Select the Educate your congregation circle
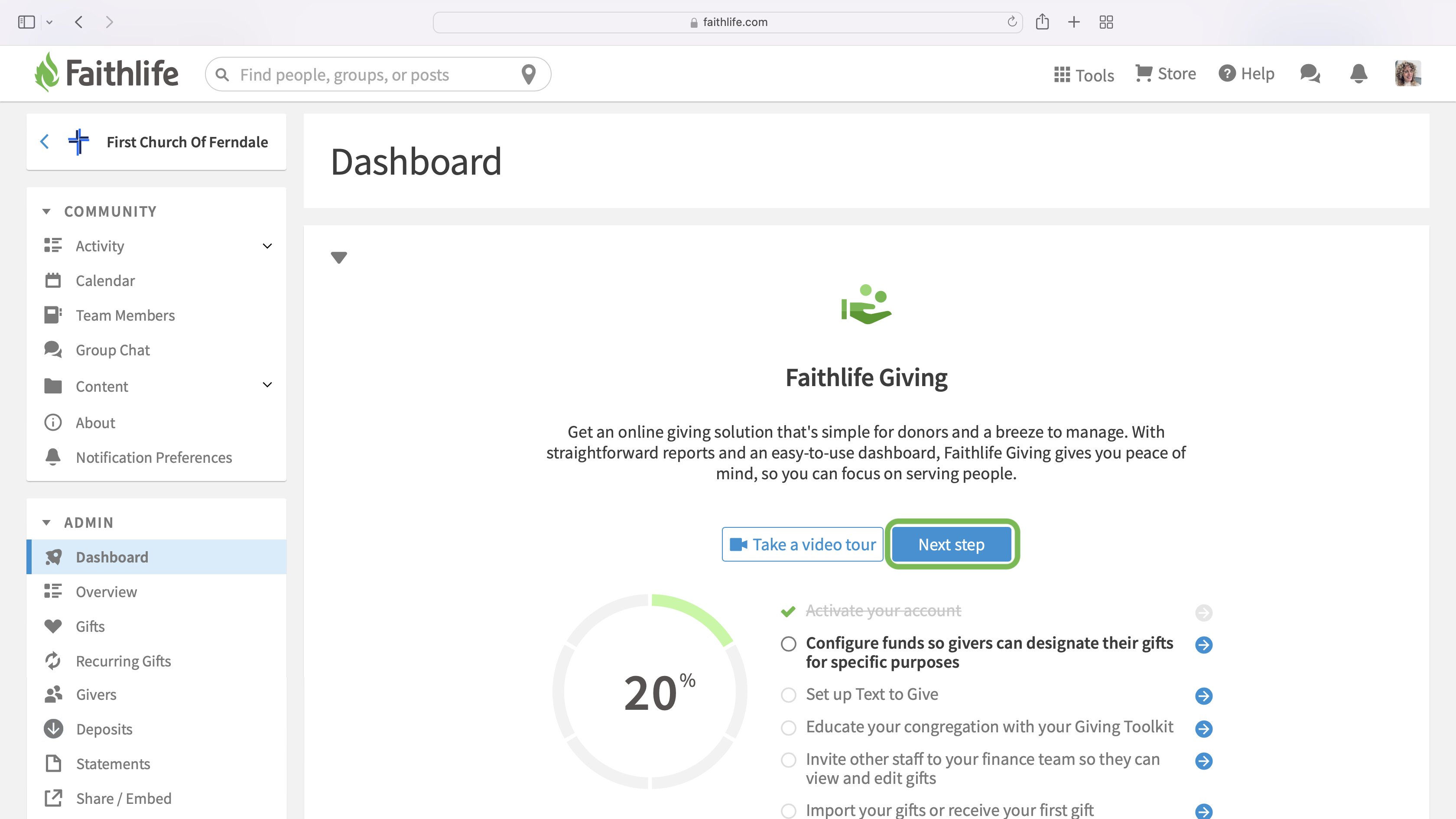 point(789,728)
